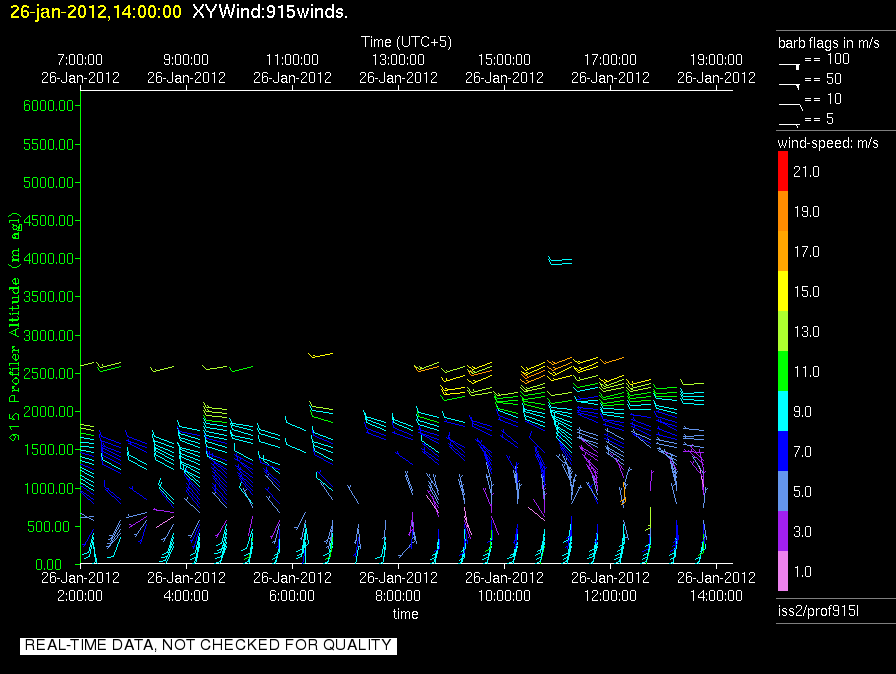The image size is (896, 674).
Task: Click the '500.00' altitude tick label
Action: (x=51, y=527)
